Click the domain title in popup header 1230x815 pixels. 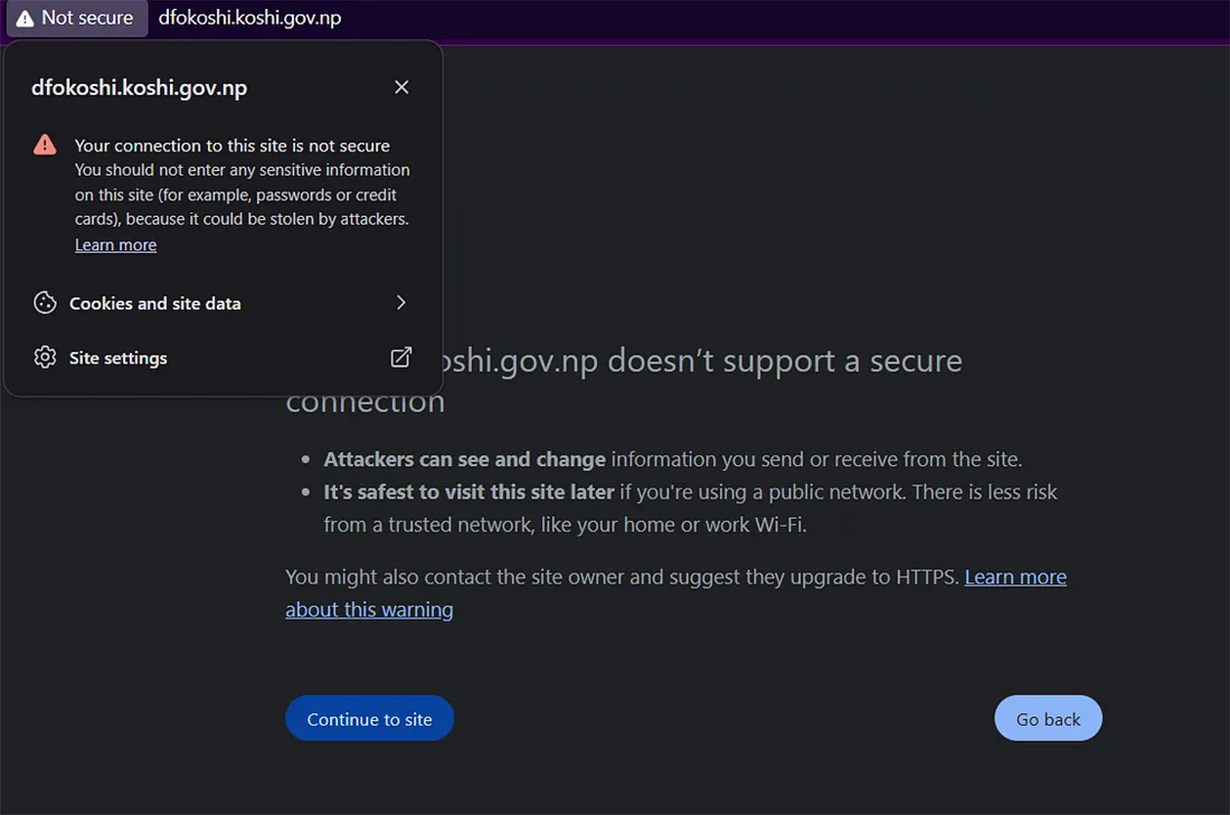139,88
